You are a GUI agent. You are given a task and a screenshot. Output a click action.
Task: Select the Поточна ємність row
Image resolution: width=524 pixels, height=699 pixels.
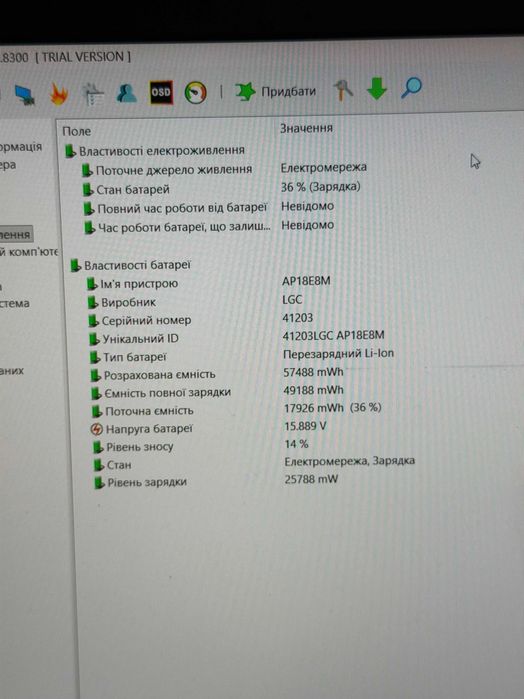pyautogui.click(x=143, y=411)
